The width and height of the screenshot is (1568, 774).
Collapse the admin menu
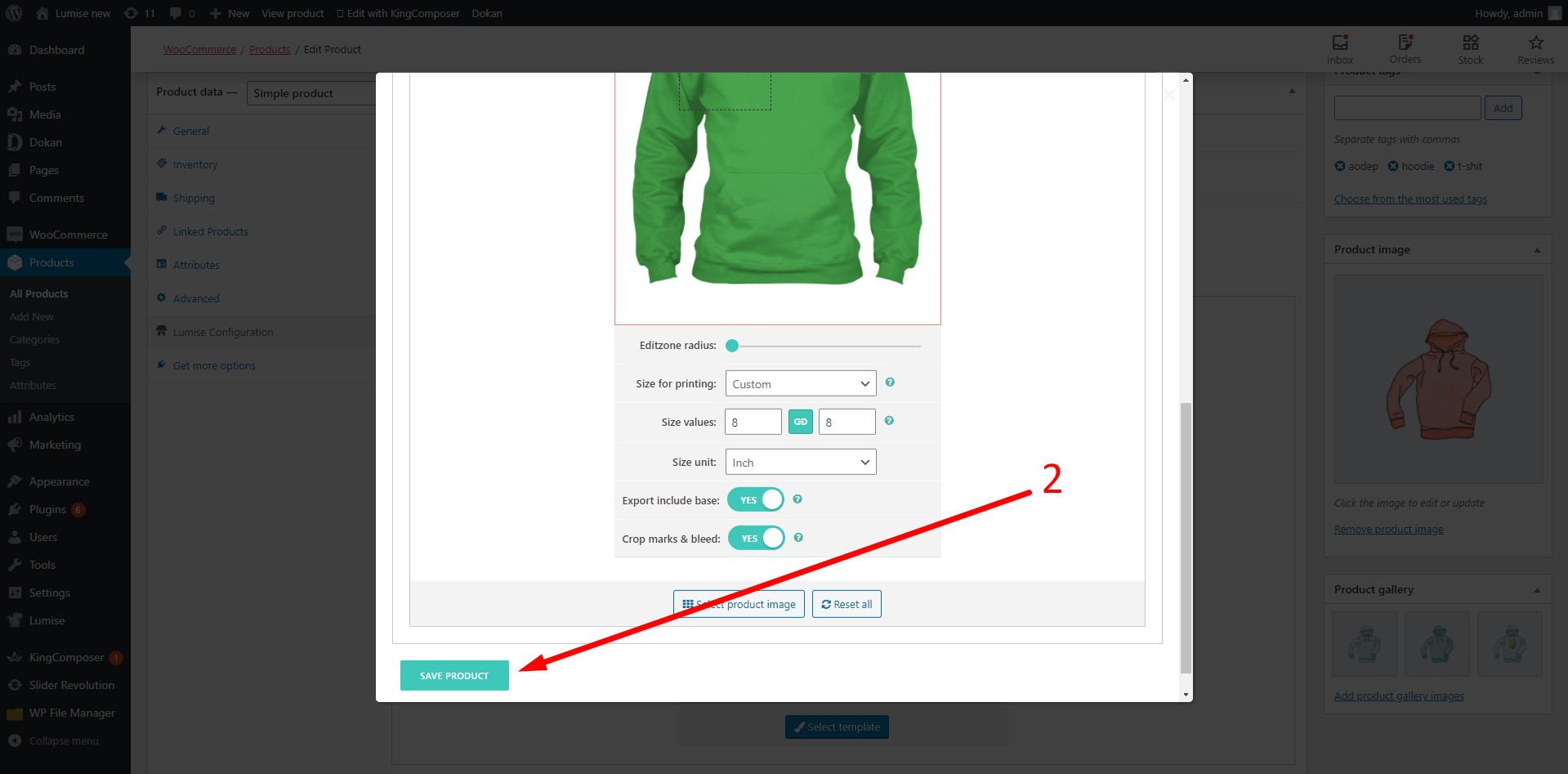tap(65, 740)
